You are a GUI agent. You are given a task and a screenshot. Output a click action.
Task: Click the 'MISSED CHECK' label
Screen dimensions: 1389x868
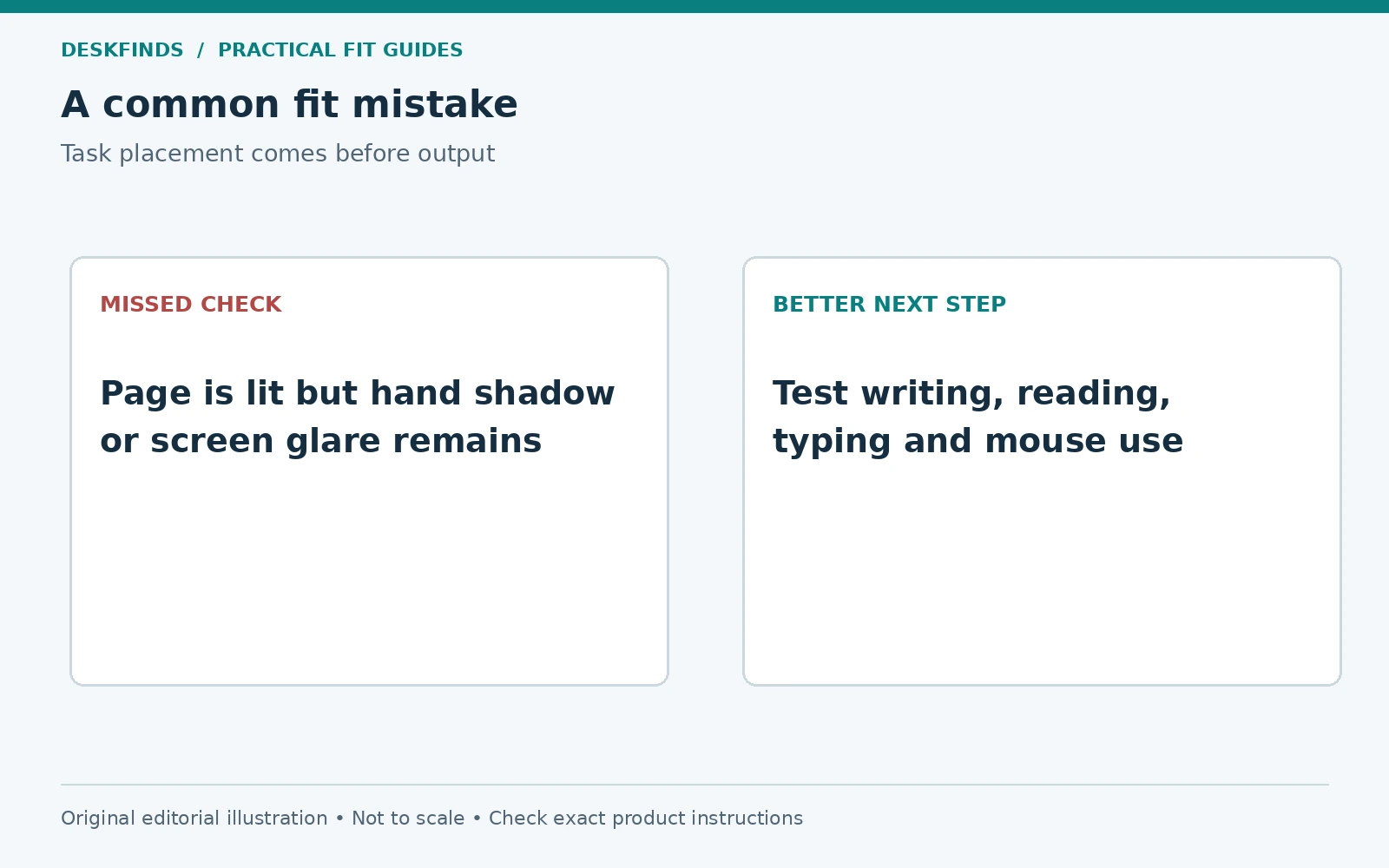[191, 305]
